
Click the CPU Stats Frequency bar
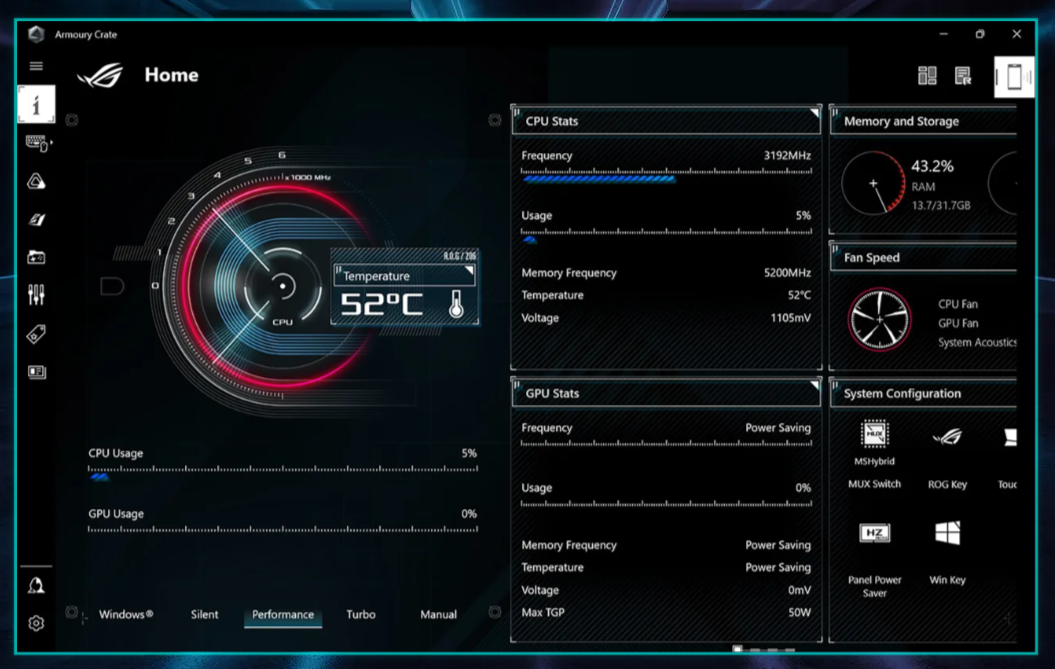pos(666,175)
